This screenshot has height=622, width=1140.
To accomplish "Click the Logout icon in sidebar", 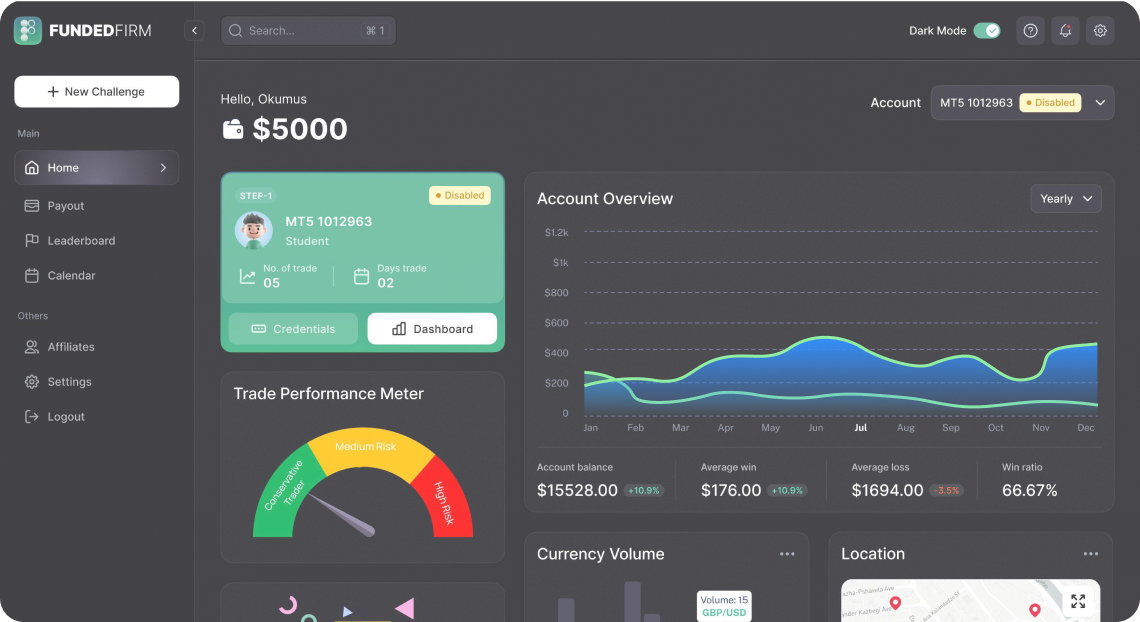I will [x=32, y=416].
